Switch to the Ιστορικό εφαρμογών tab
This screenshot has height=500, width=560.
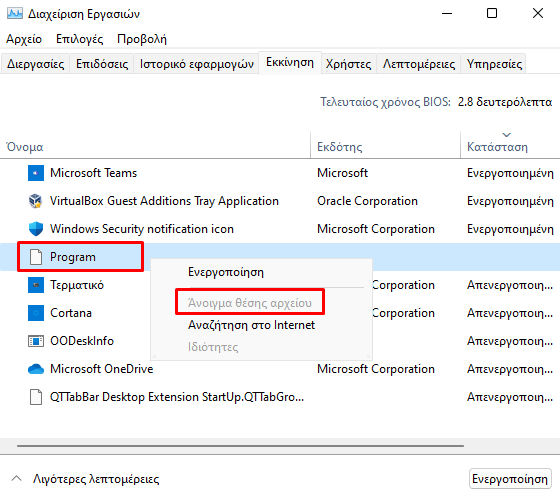196,64
